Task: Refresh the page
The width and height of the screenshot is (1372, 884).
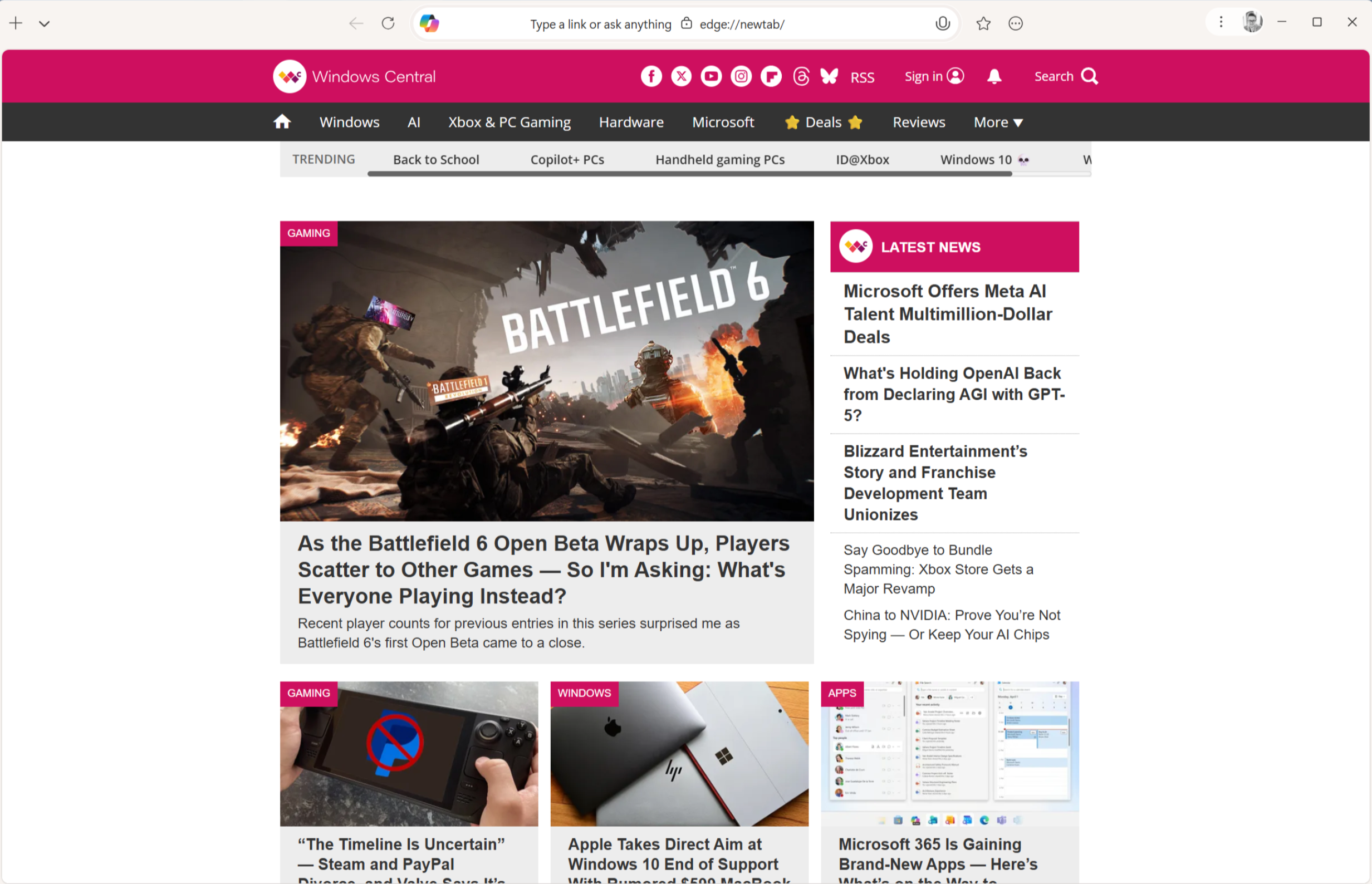Action: click(389, 23)
